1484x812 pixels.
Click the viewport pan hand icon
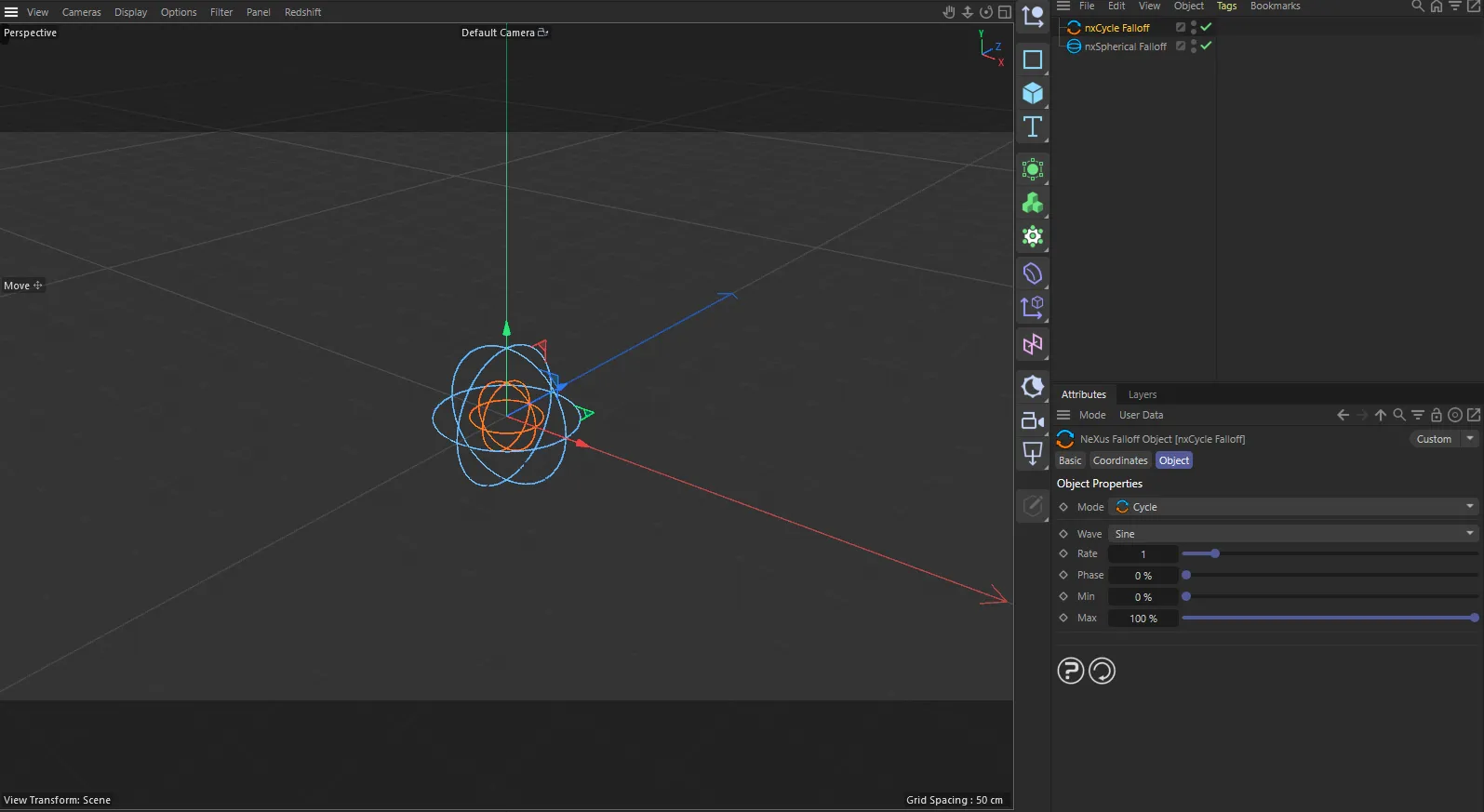pos(949,12)
